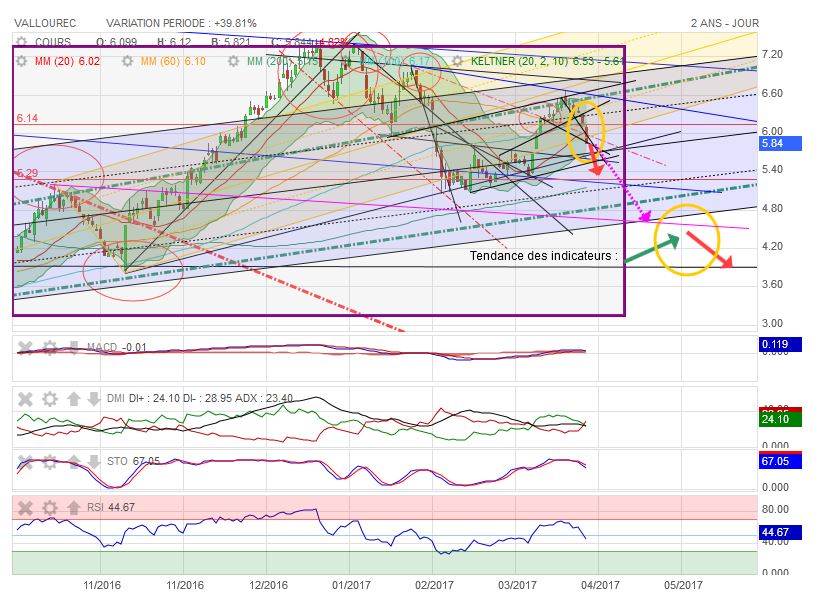Click the green 24.10 DMI value tag

coord(780,420)
